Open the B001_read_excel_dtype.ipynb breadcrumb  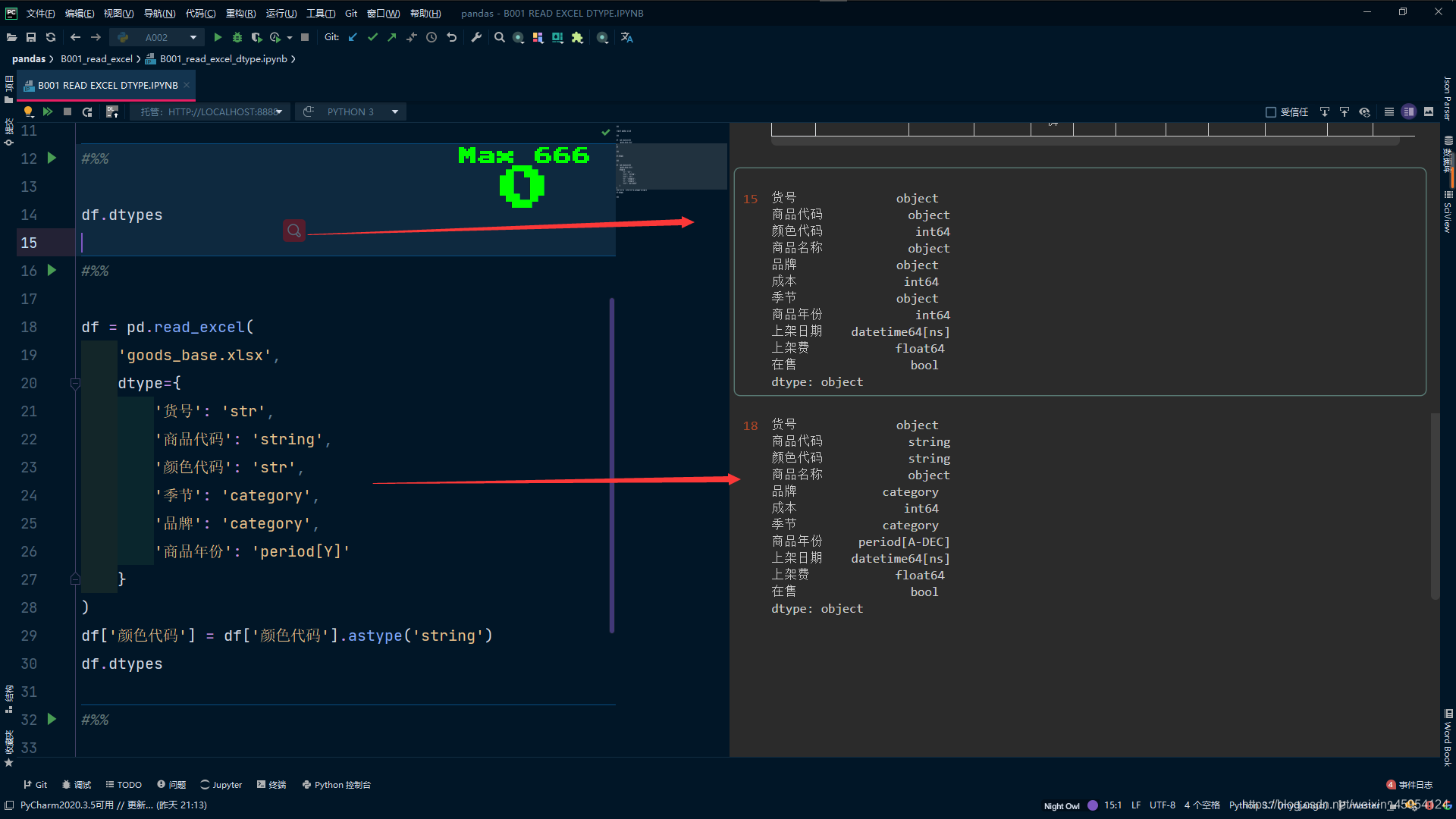pos(224,58)
